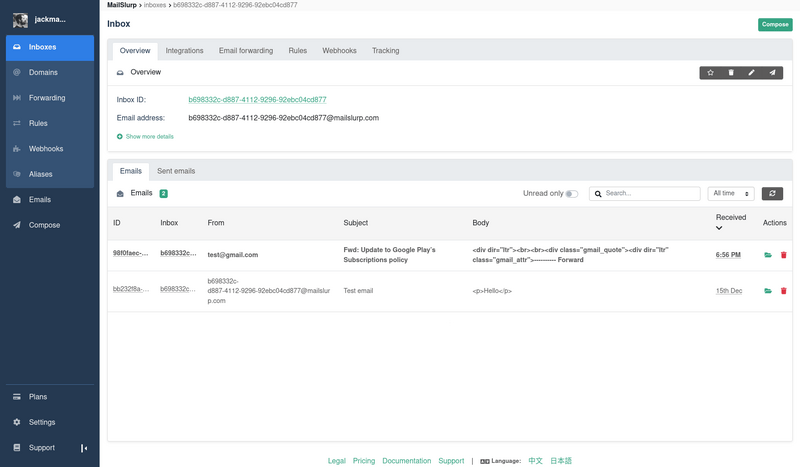Toggle the Unread only switch
The height and width of the screenshot is (467, 800).
(x=571, y=193)
